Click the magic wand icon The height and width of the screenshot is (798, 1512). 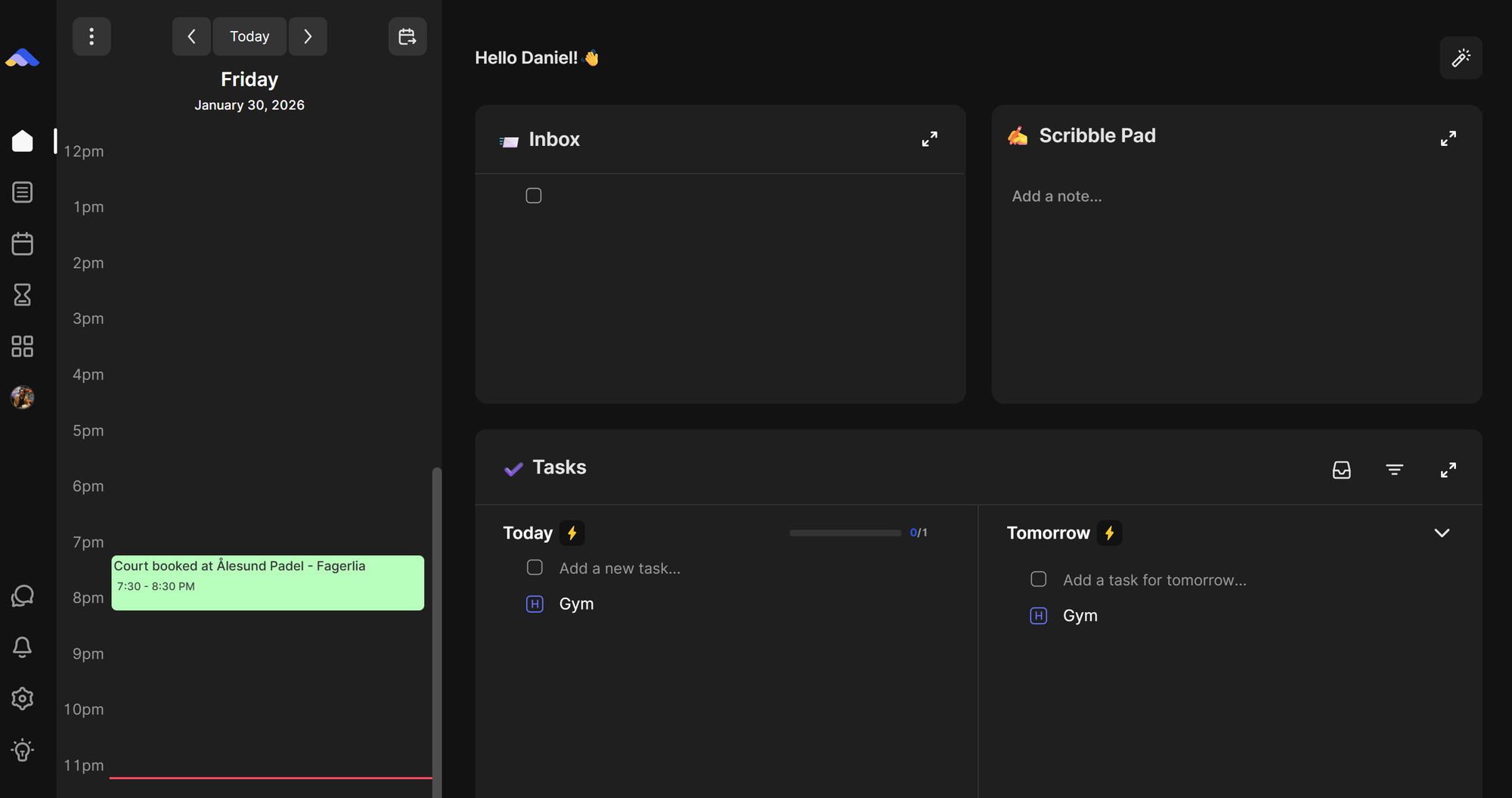click(1461, 58)
